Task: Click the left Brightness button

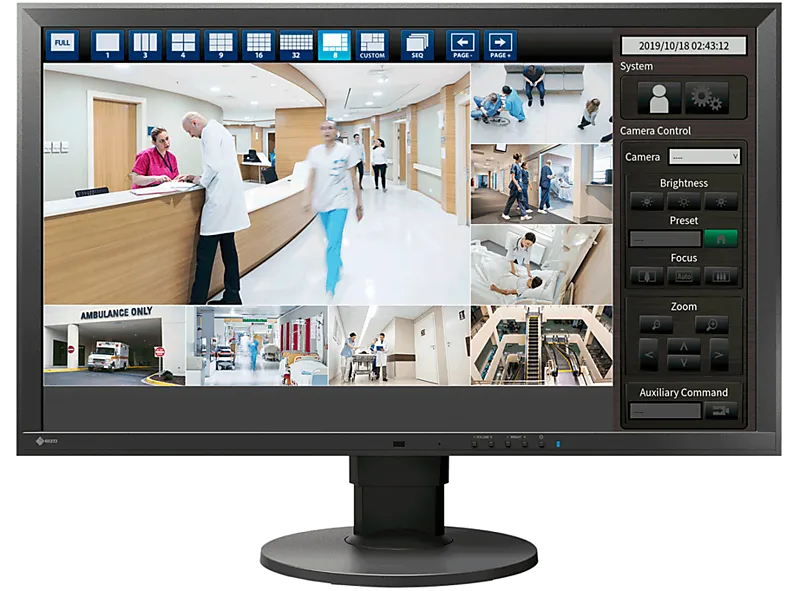Action: [x=646, y=202]
